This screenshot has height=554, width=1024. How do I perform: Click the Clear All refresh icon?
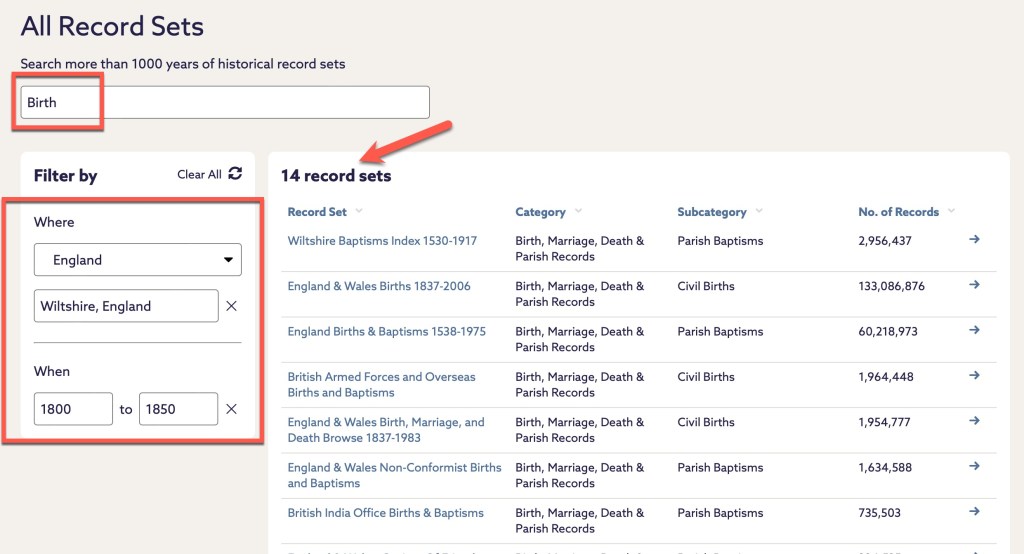click(235, 174)
